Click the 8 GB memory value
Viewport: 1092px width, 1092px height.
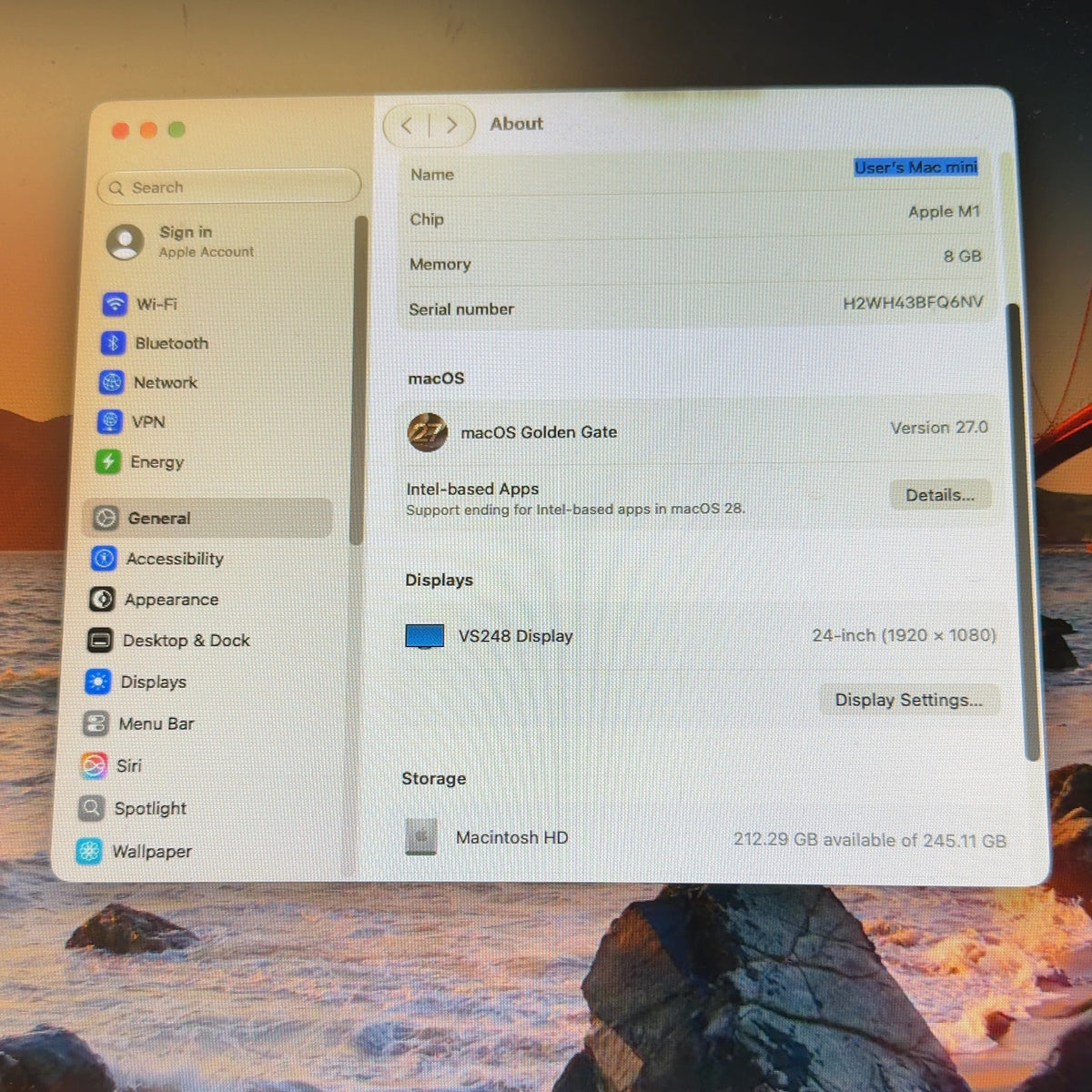click(963, 257)
